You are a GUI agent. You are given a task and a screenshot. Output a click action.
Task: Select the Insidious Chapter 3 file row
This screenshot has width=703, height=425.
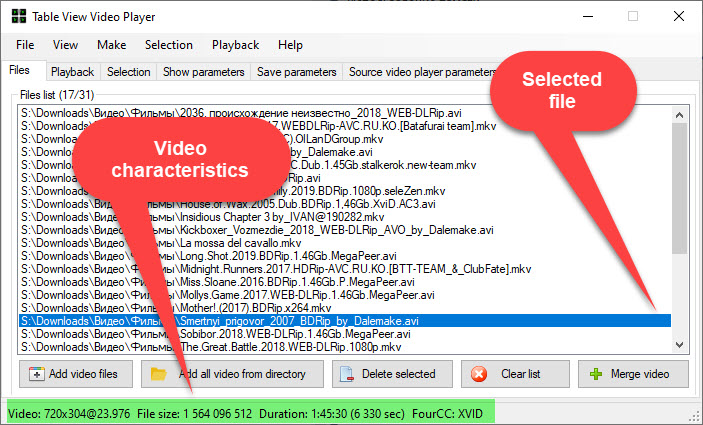click(344, 217)
